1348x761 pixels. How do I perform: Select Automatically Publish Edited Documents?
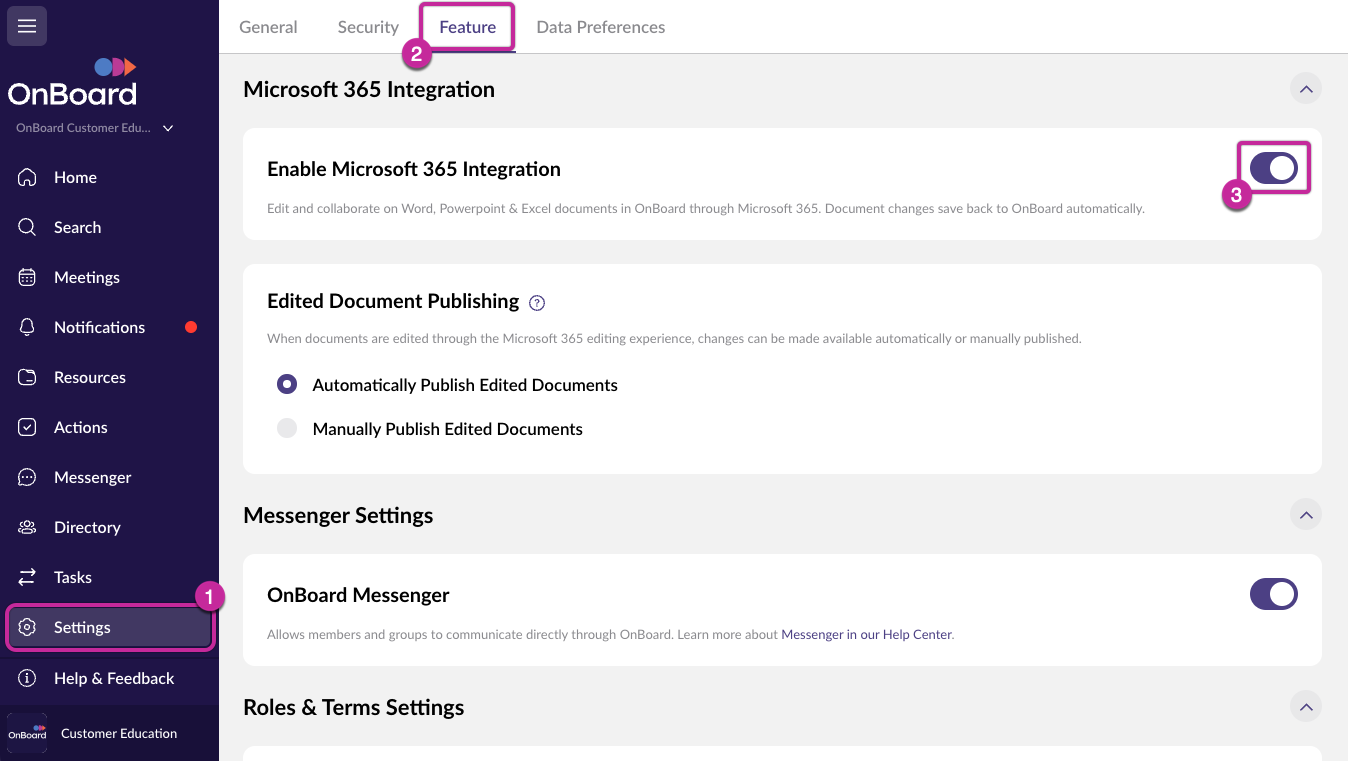pos(287,385)
